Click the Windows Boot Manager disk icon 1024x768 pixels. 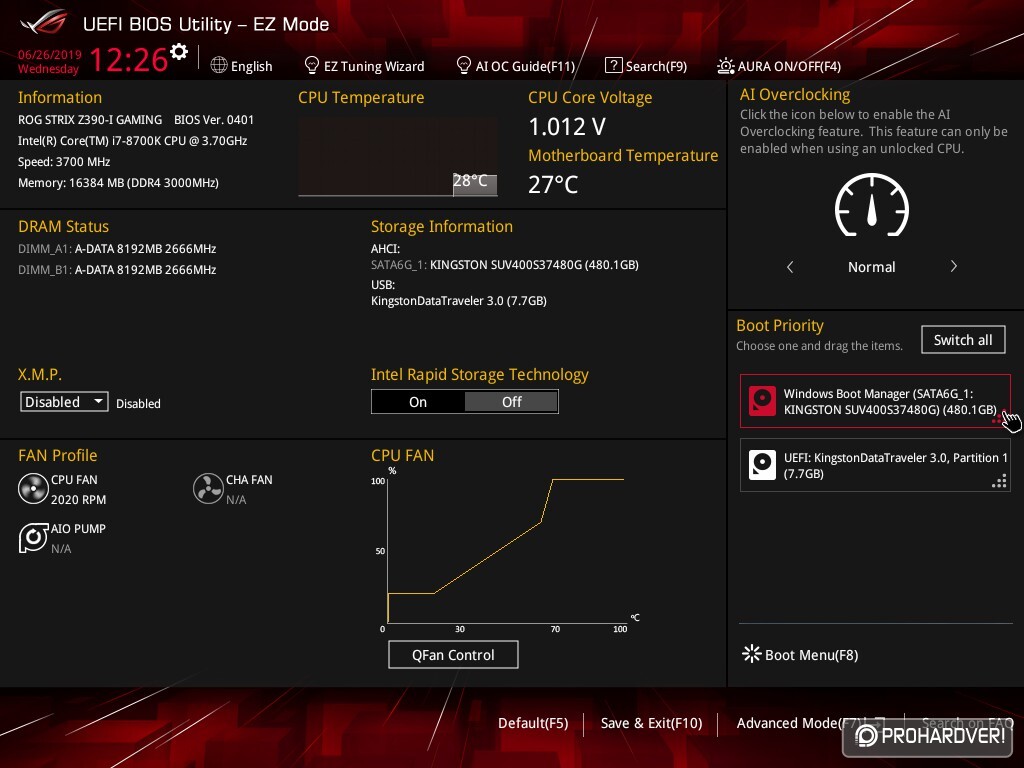pos(762,401)
